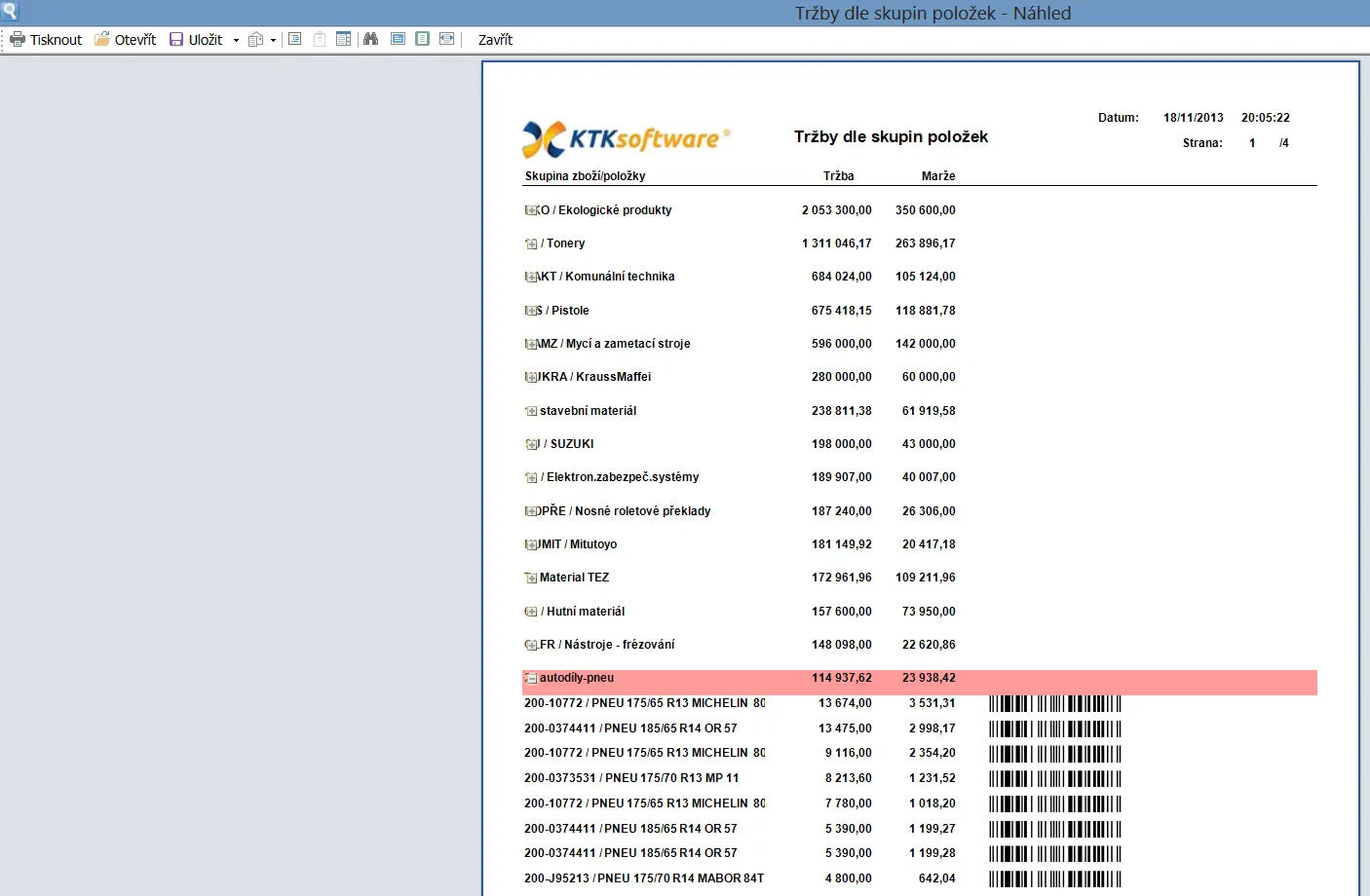Click the first PNEU 175/65 R13 MICHELIN row
The height and width of the screenshot is (896, 1370).
click(x=644, y=703)
